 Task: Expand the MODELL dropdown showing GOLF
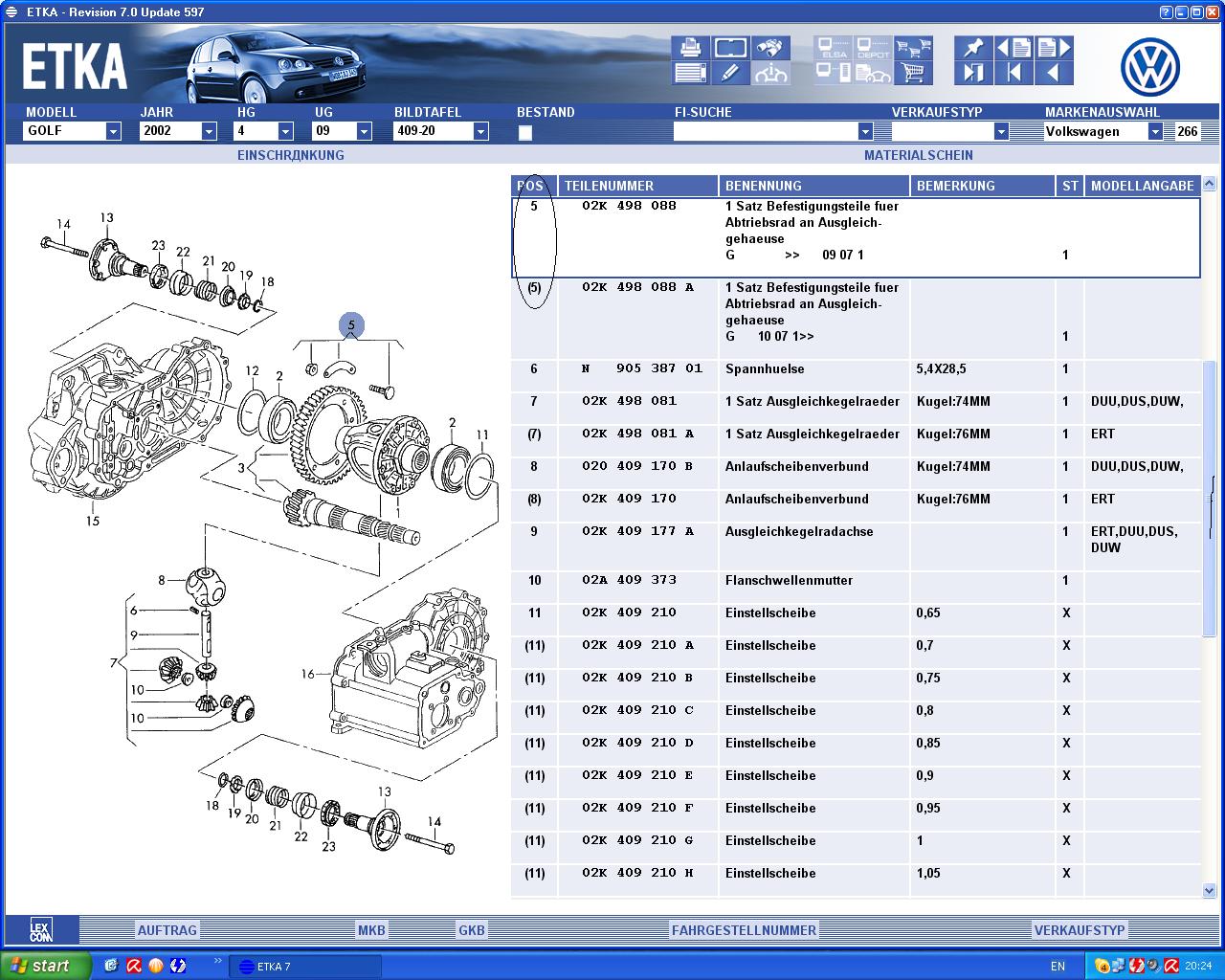click(113, 132)
